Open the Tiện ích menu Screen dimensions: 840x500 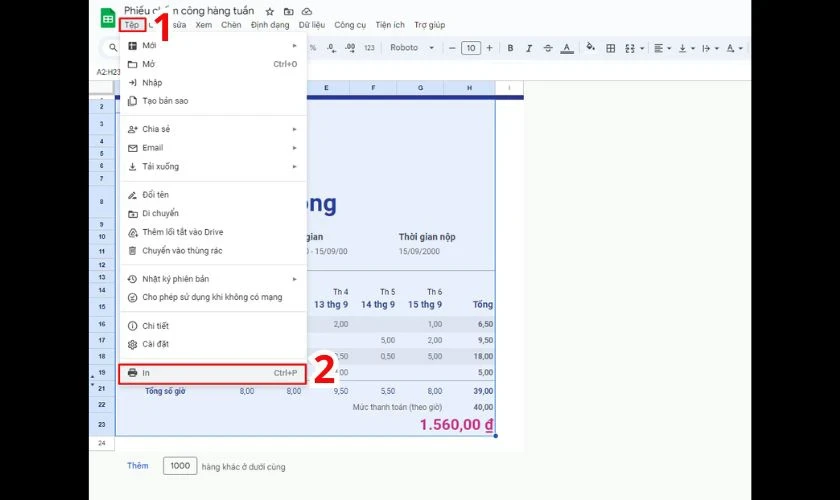pyautogui.click(x=390, y=25)
